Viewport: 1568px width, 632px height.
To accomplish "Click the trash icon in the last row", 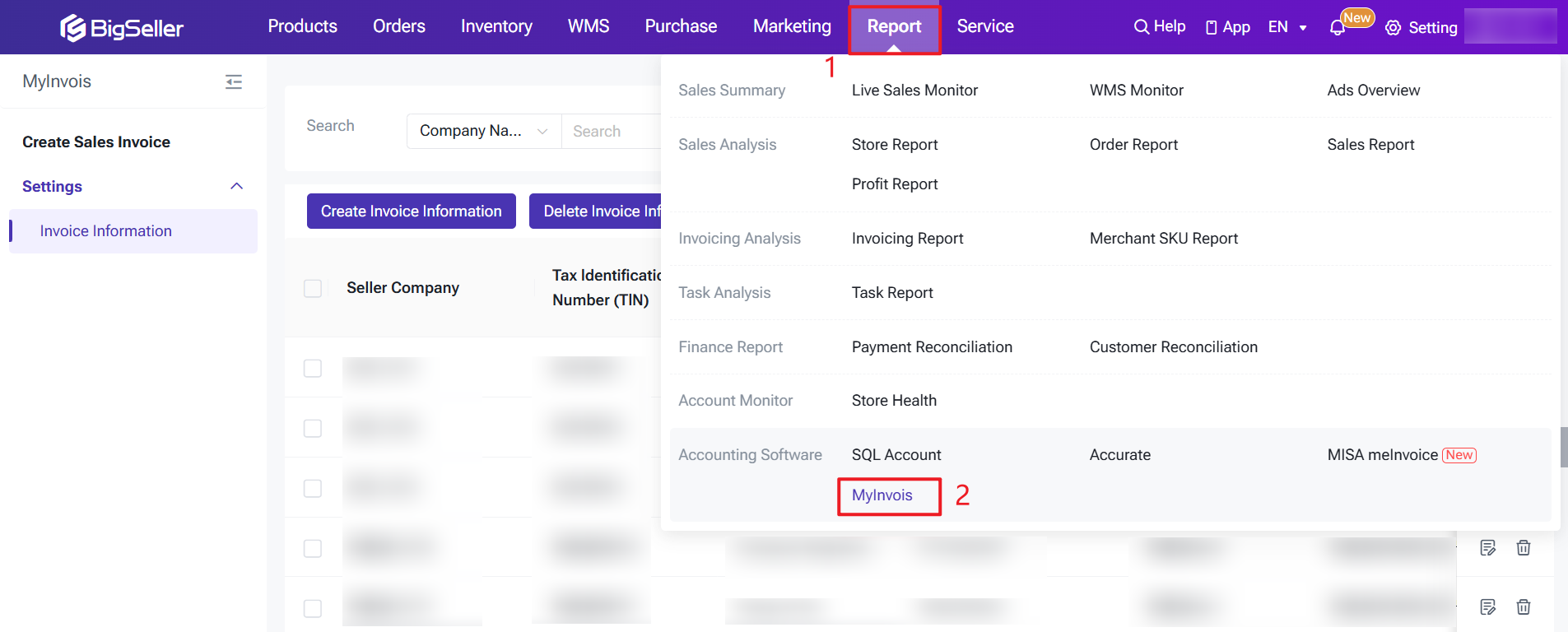I will [1524, 607].
